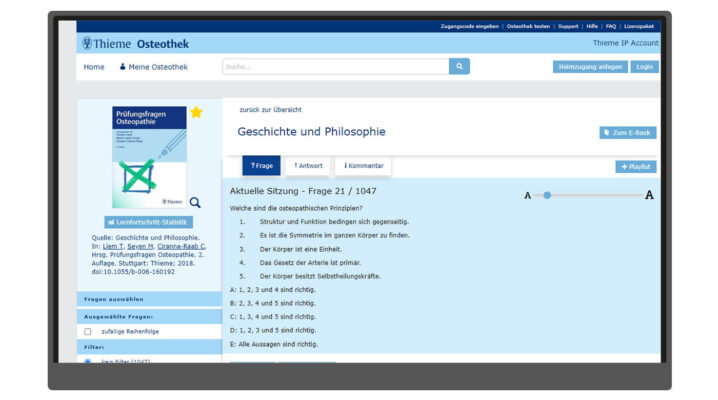
Task: Click statement 'Der Körper ist eine Einheit.'
Action: [x=300, y=249]
